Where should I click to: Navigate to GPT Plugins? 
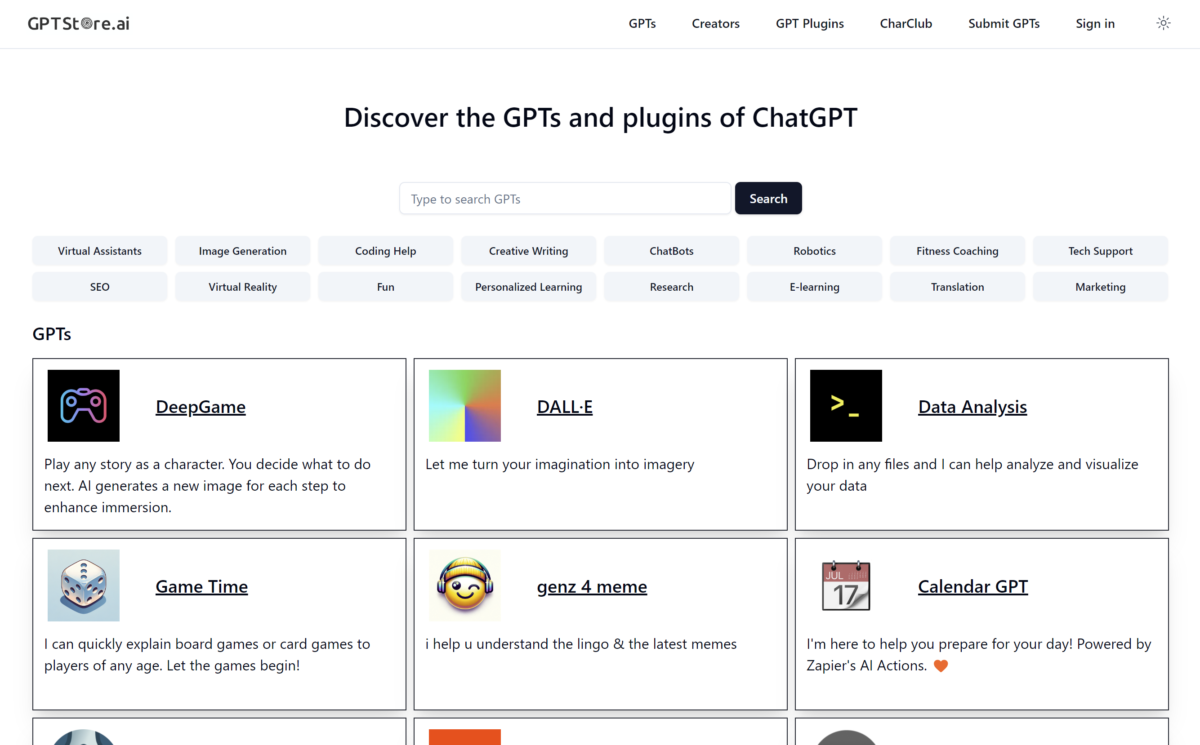point(809,23)
